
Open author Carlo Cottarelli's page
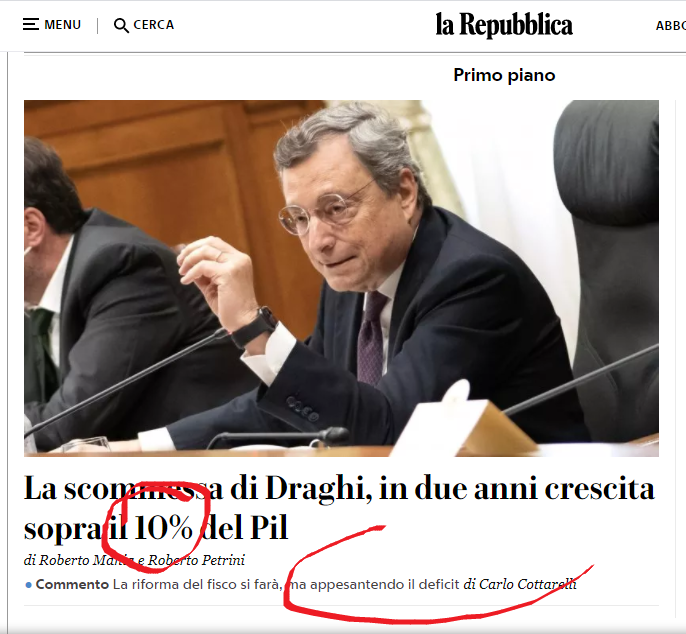click(x=528, y=584)
